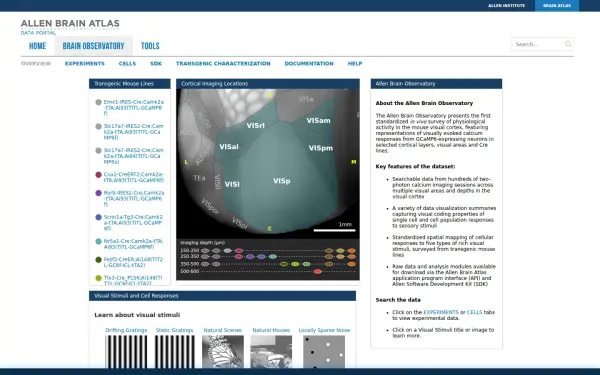Open the Locally Sparse Noise stimulus link

tap(324, 330)
